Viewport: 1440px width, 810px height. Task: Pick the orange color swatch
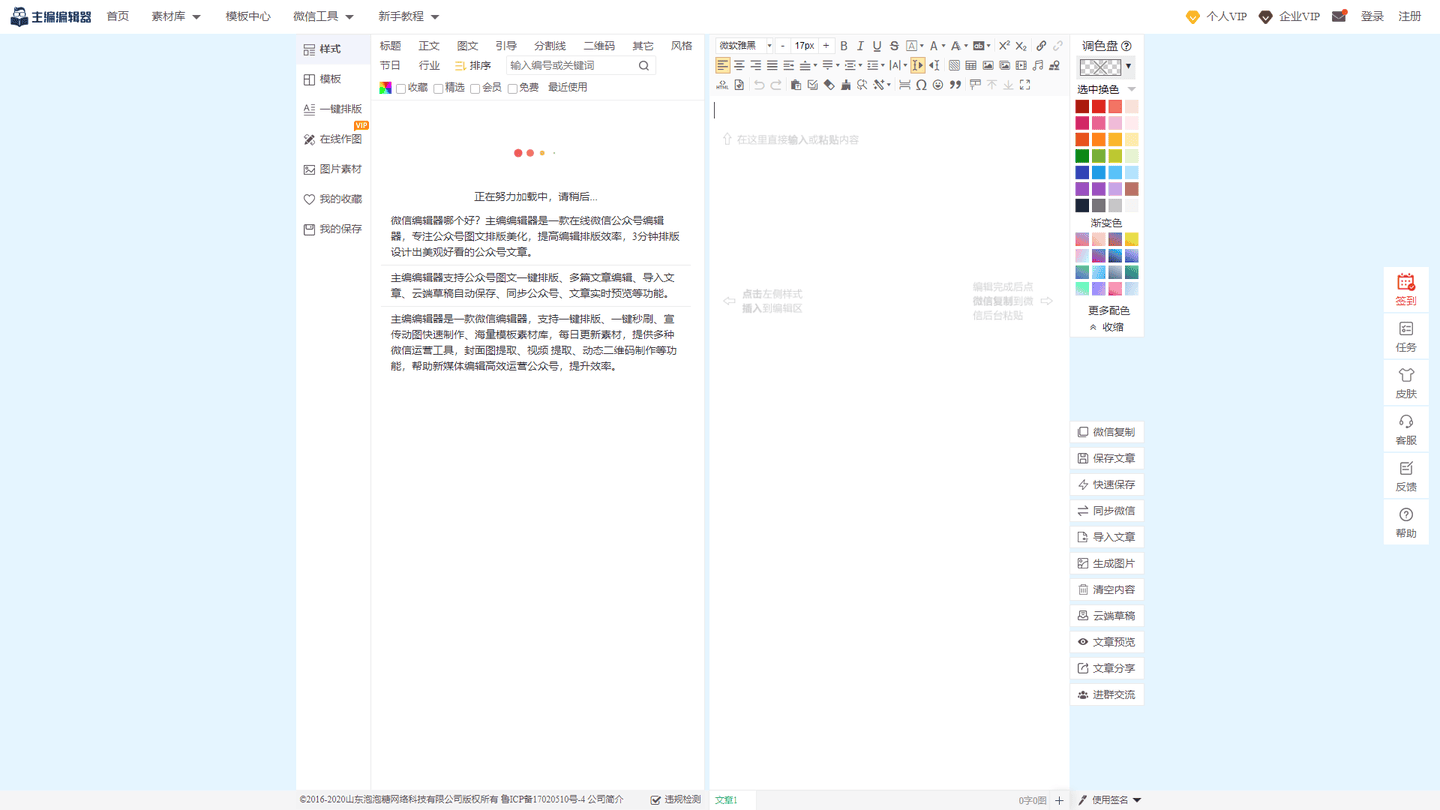(x=1098, y=140)
